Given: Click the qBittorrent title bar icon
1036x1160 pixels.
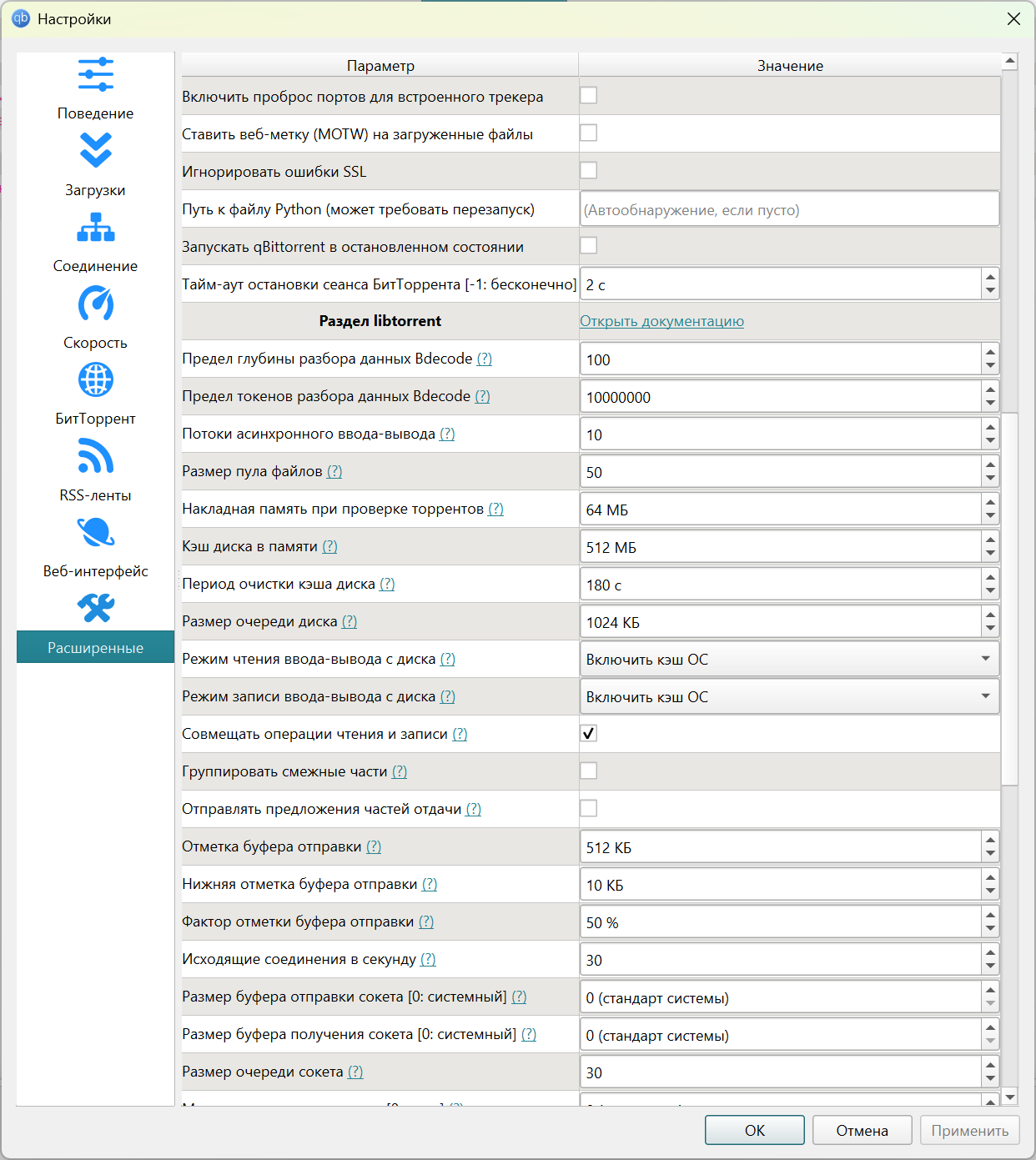Looking at the screenshot, I should coord(21,18).
